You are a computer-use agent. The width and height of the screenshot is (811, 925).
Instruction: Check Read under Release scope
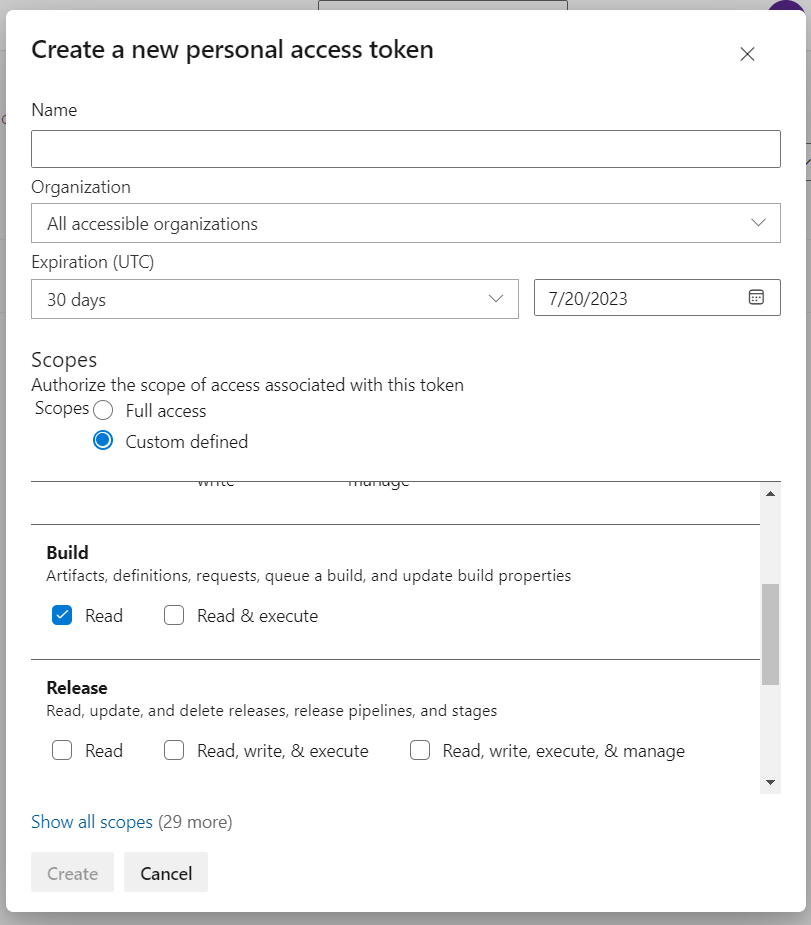[62, 750]
